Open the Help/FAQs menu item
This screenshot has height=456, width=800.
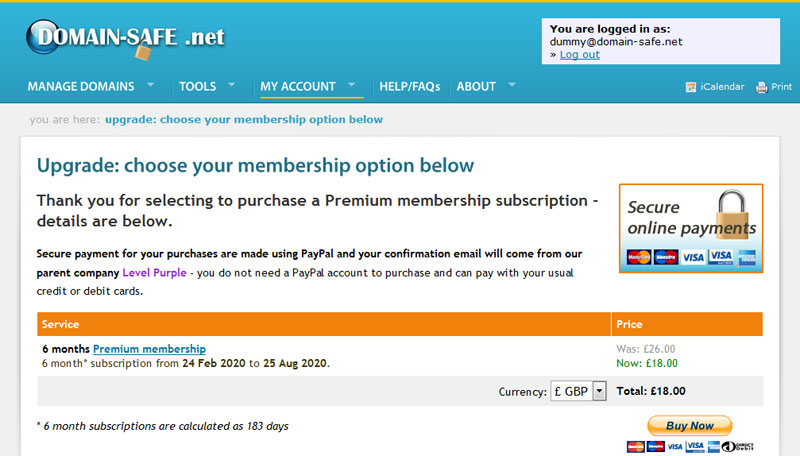[410, 87]
